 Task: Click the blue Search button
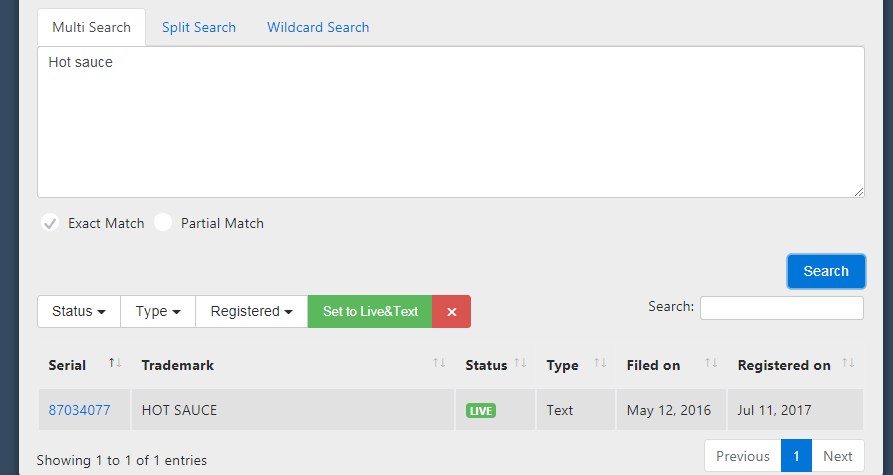(826, 271)
